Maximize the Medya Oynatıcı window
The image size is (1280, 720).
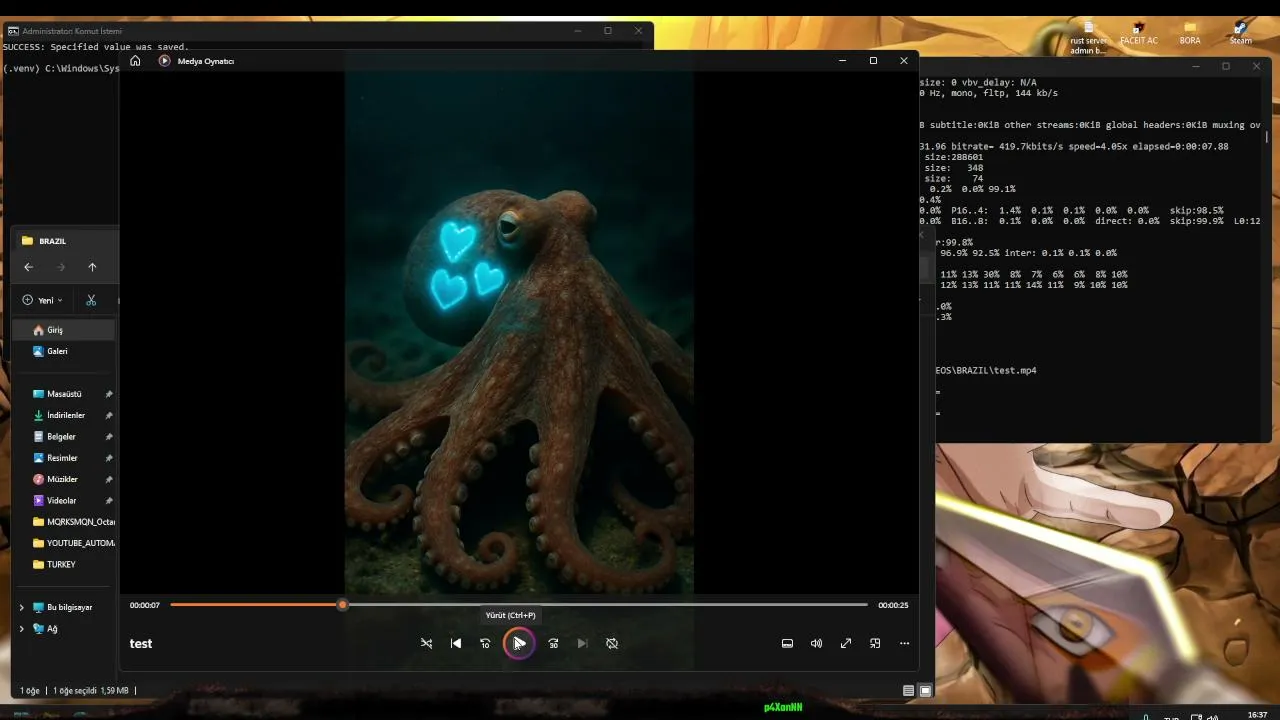(x=873, y=61)
